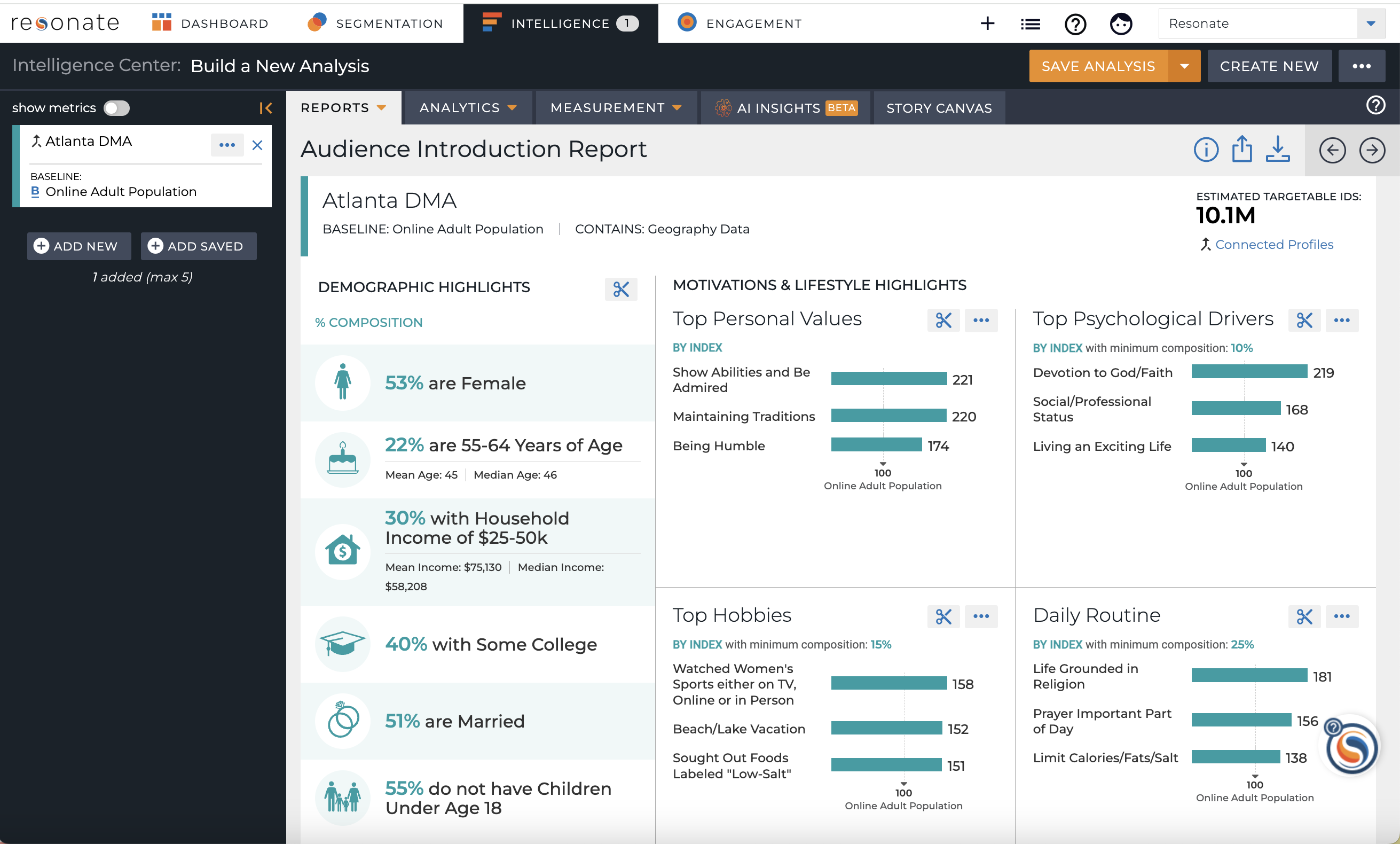This screenshot has width=1400, height=844.
Task: Open the user profile face icon
Action: [x=1120, y=24]
